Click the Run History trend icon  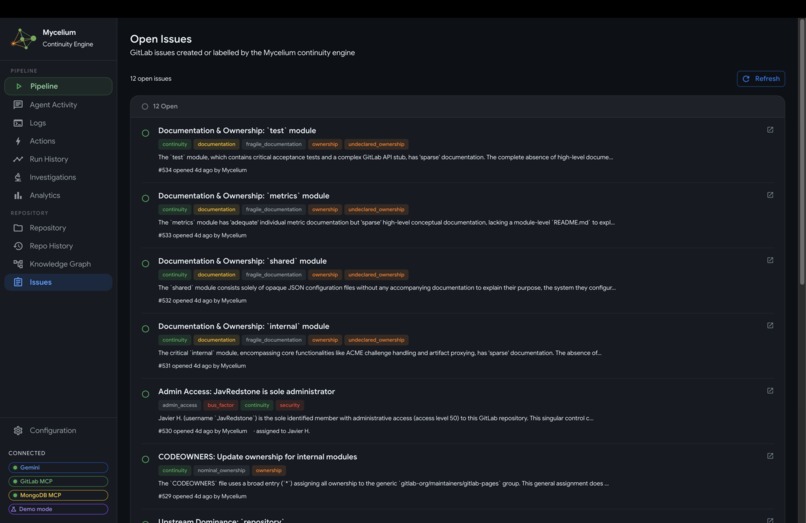point(18,159)
